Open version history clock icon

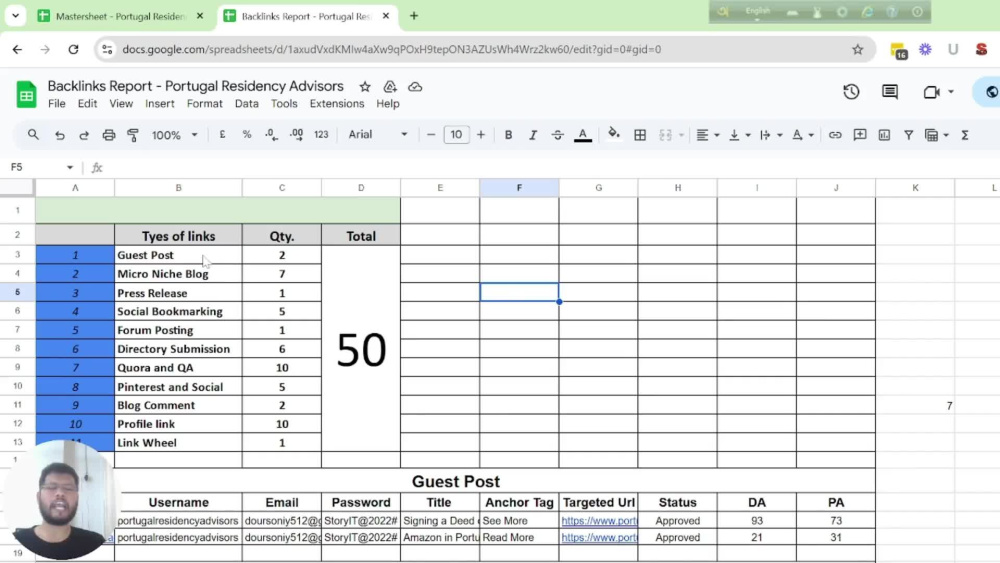coord(851,92)
